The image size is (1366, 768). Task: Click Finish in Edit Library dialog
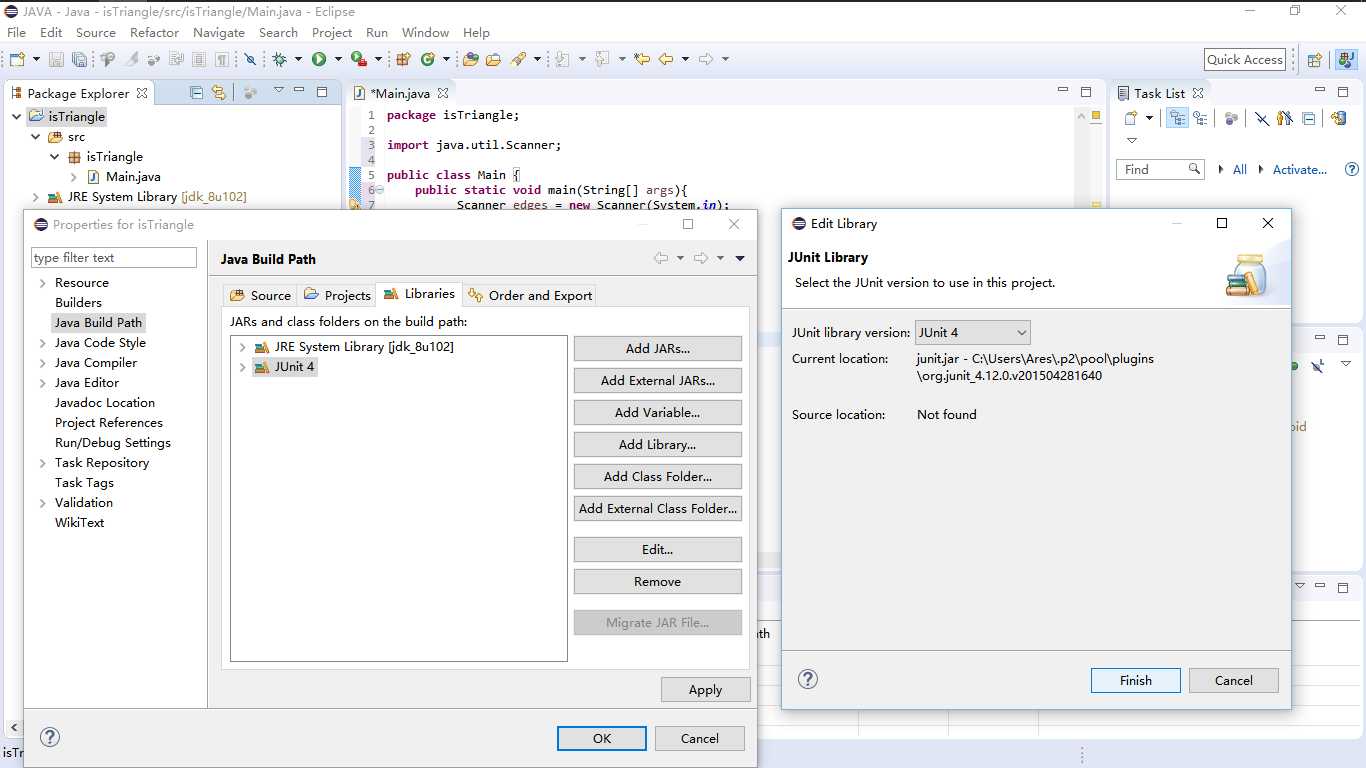point(1136,680)
